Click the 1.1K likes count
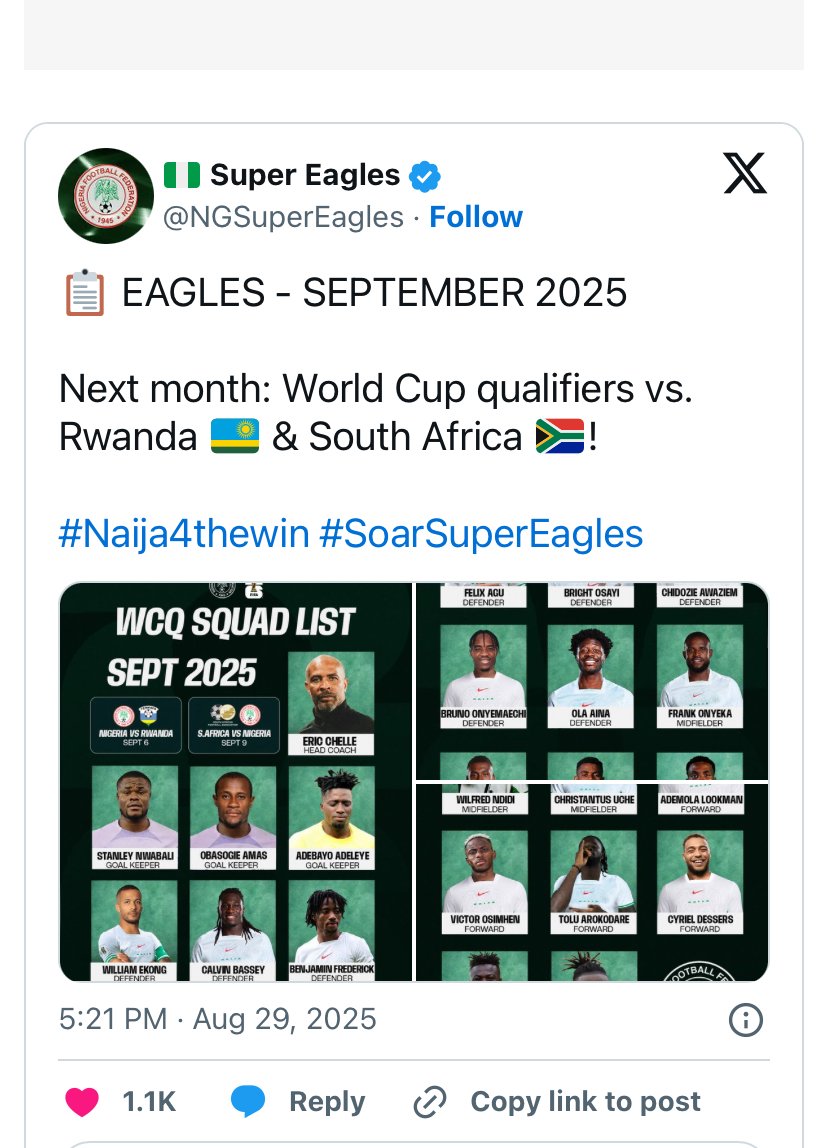This screenshot has height=1148, width=828. pos(149,1102)
